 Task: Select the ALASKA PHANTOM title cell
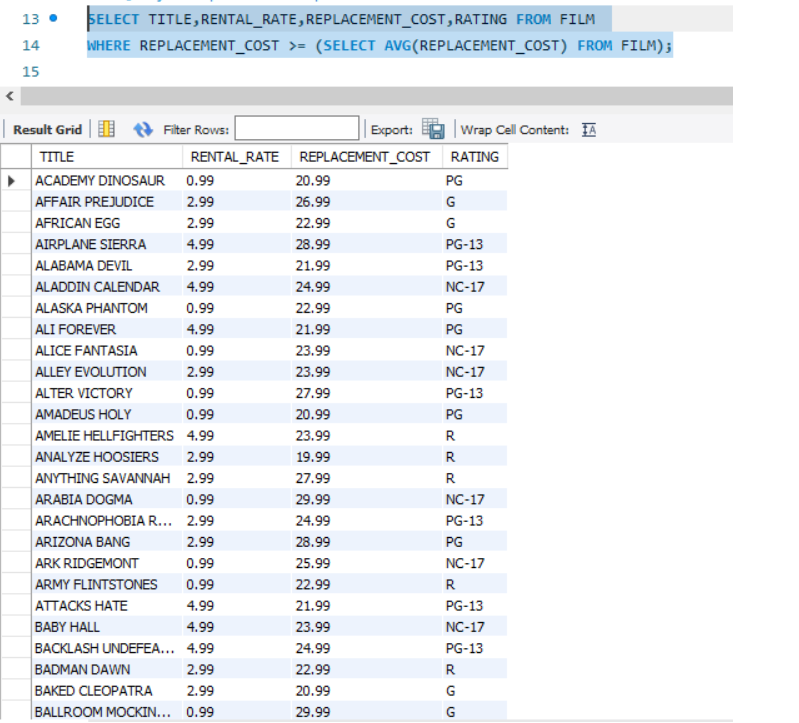(107, 308)
